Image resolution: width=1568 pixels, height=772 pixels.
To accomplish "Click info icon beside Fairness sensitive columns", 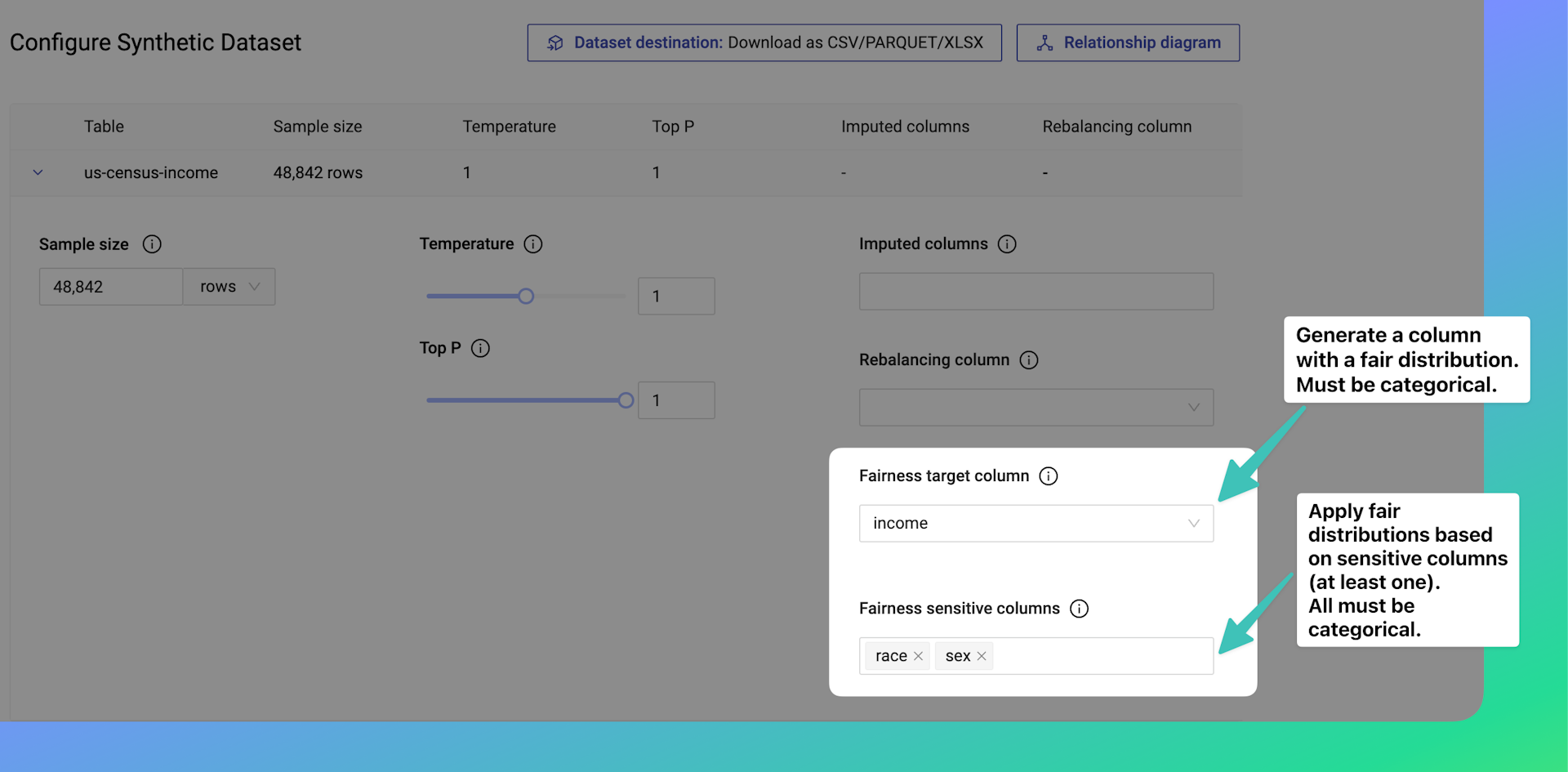I will [x=1080, y=609].
